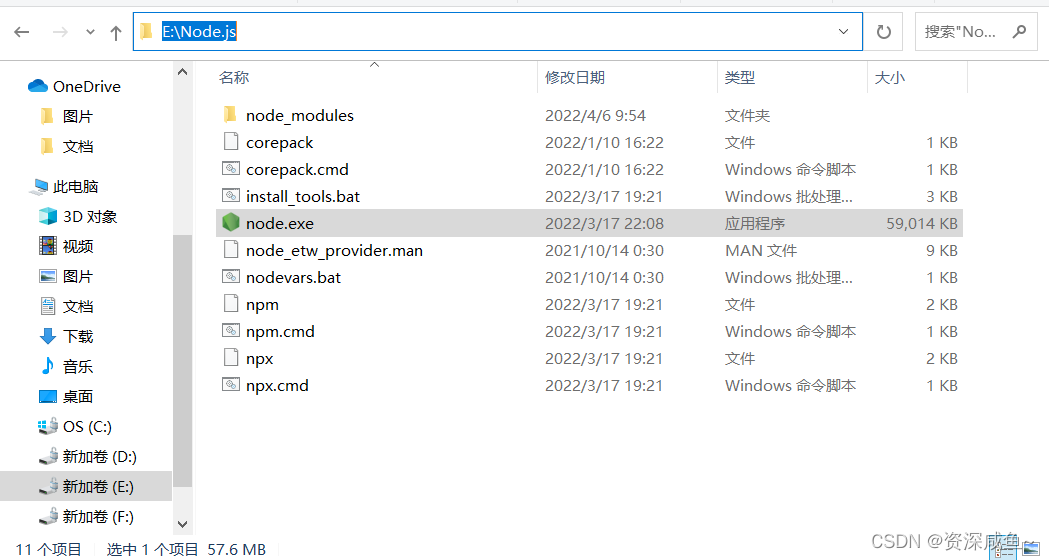
Task: Click the node.exe file name
Action: pyautogui.click(x=280, y=223)
